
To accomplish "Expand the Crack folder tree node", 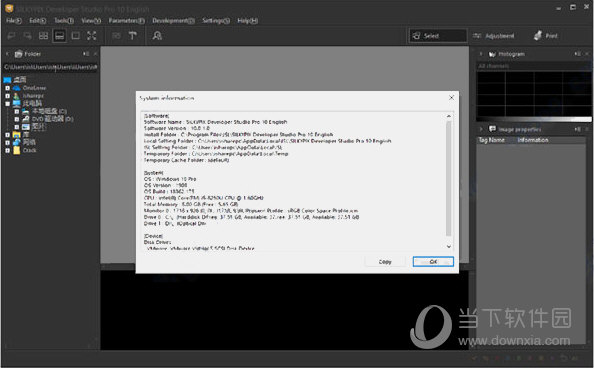I will click(7, 150).
